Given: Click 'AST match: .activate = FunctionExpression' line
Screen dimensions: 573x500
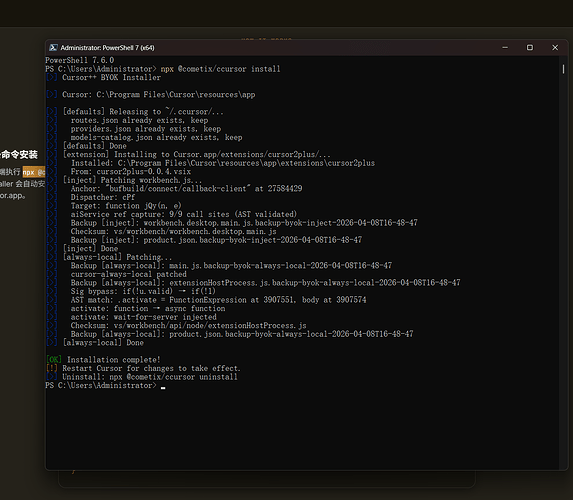Looking at the screenshot, I should (x=219, y=300).
